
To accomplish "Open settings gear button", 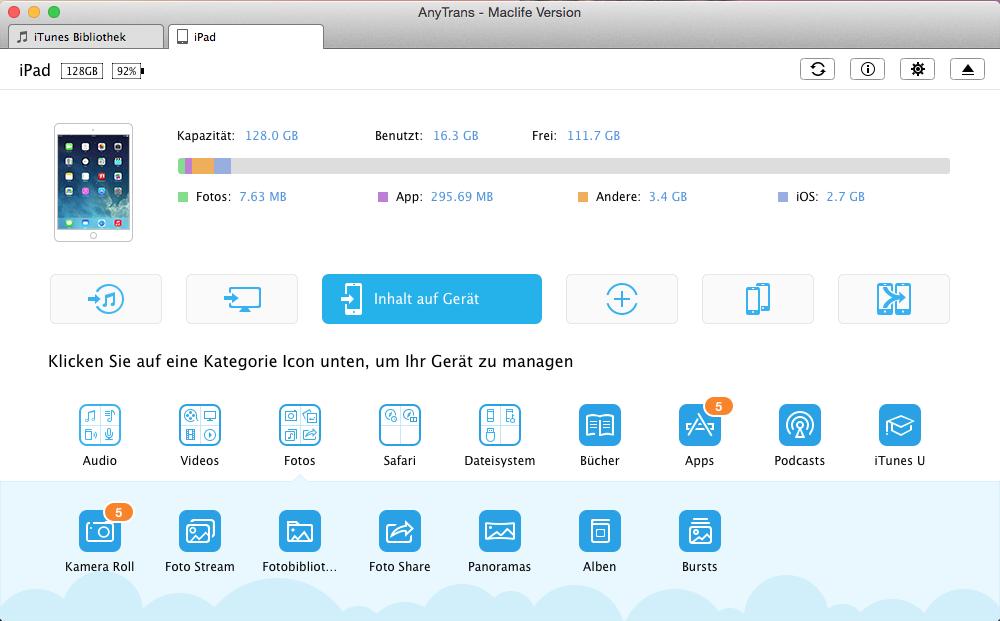I will pos(917,69).
